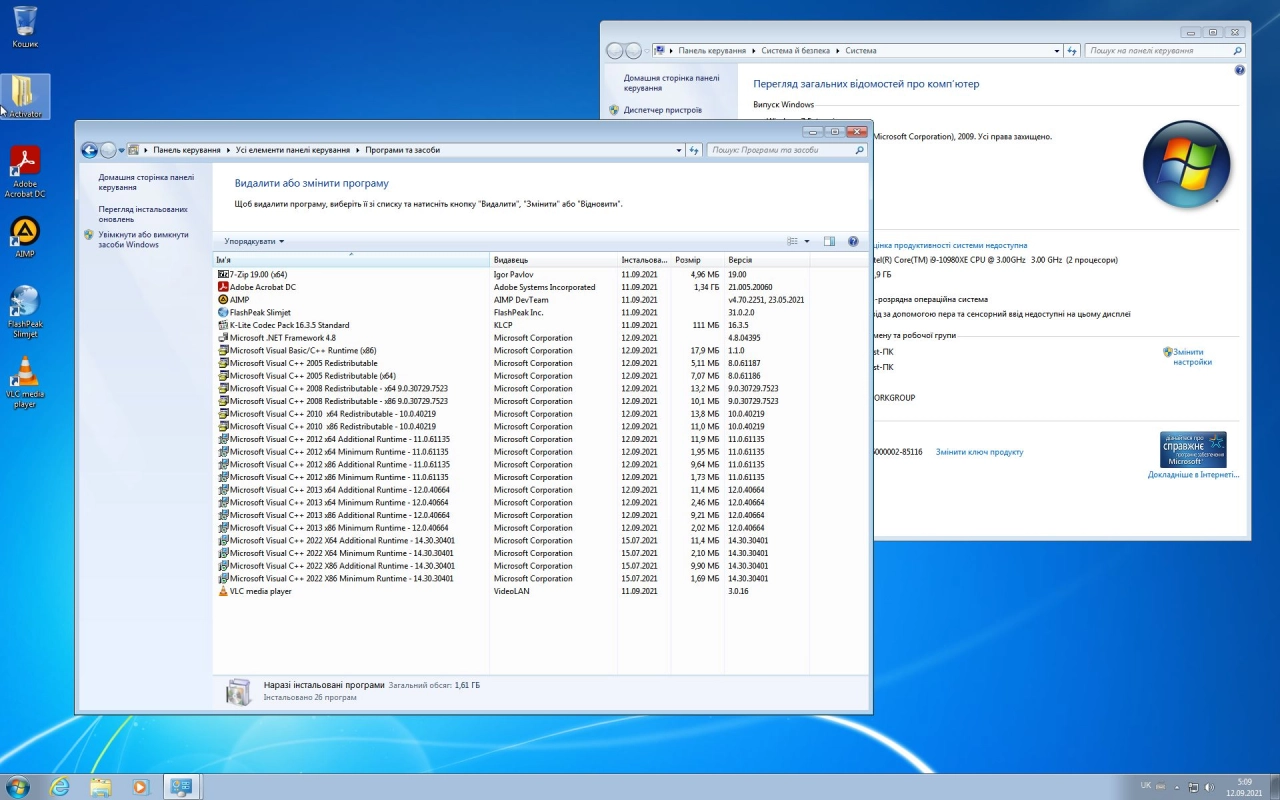Go forward in the Programs and Features window
1280x800 pixels.
coord(108,150)
